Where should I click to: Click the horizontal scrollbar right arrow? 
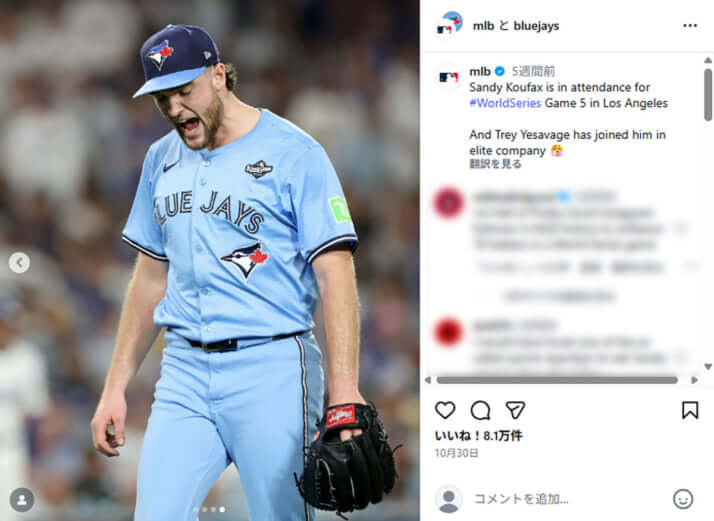(694, 380)
